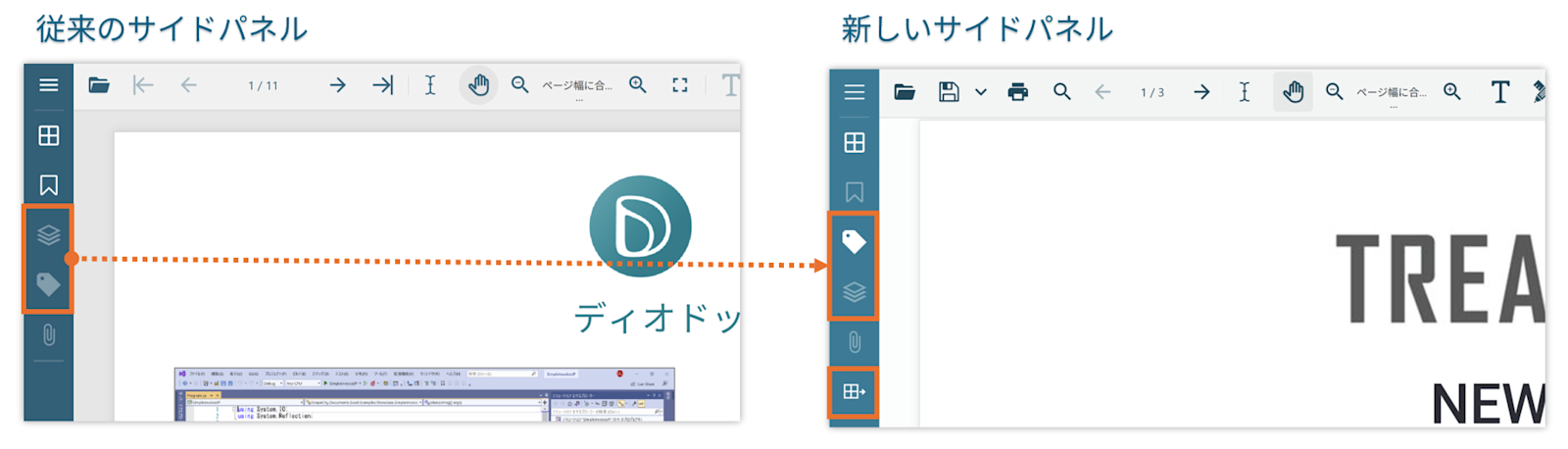Jump to last page in left viewer
Viewport: 1568px width, 449px height.
coord(383,85)
